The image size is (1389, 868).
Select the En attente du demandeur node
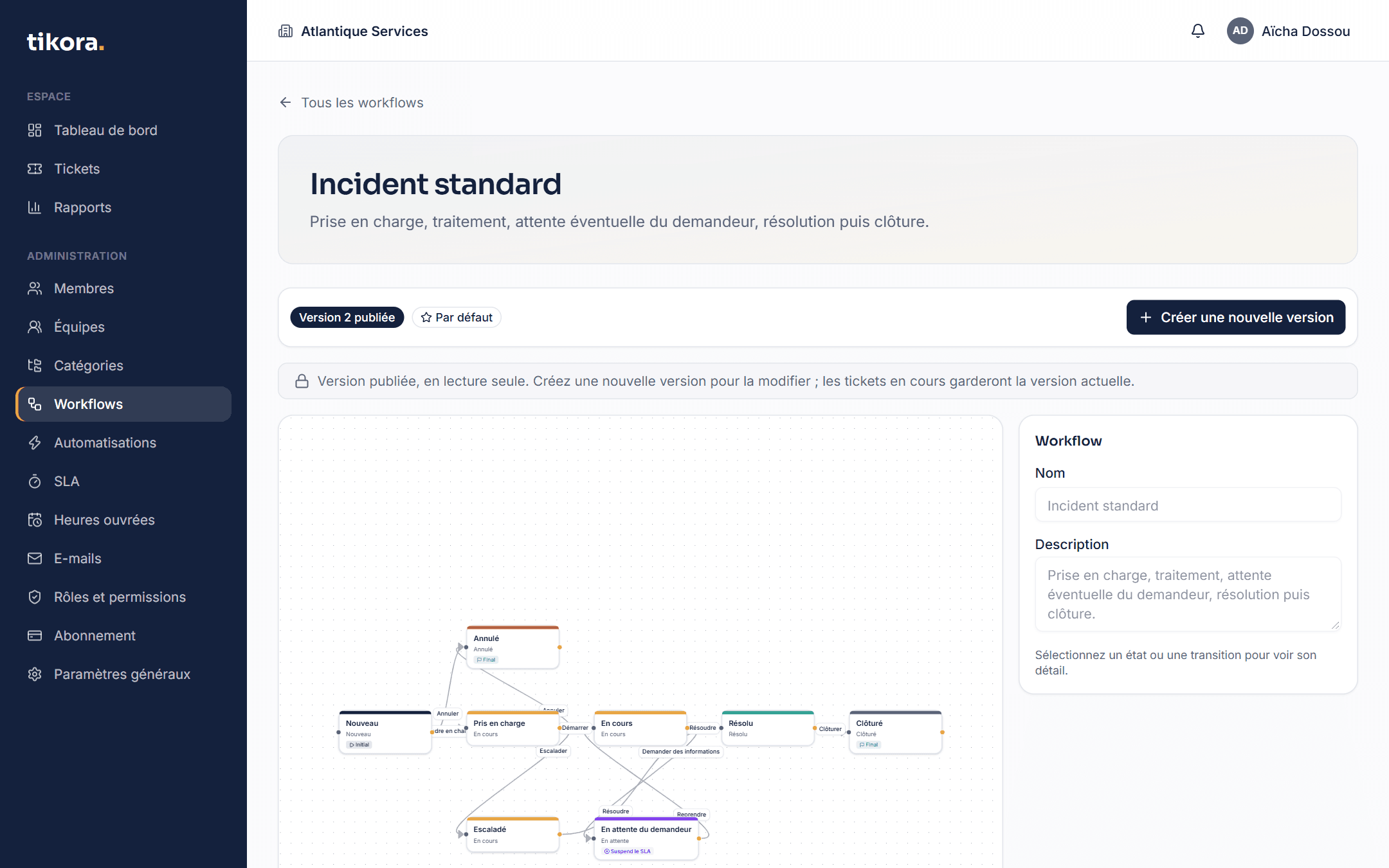point(646,838)
